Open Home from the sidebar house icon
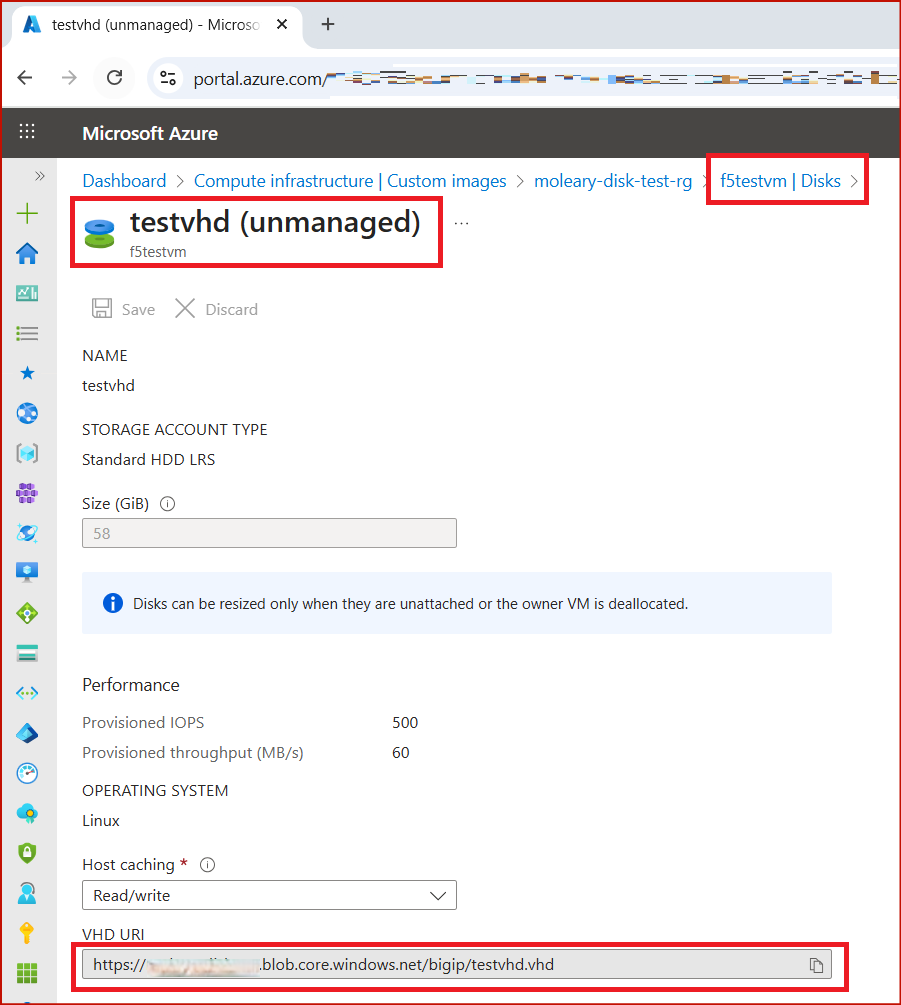Viewport: 901px width, 1005px height. coord(27,254)
